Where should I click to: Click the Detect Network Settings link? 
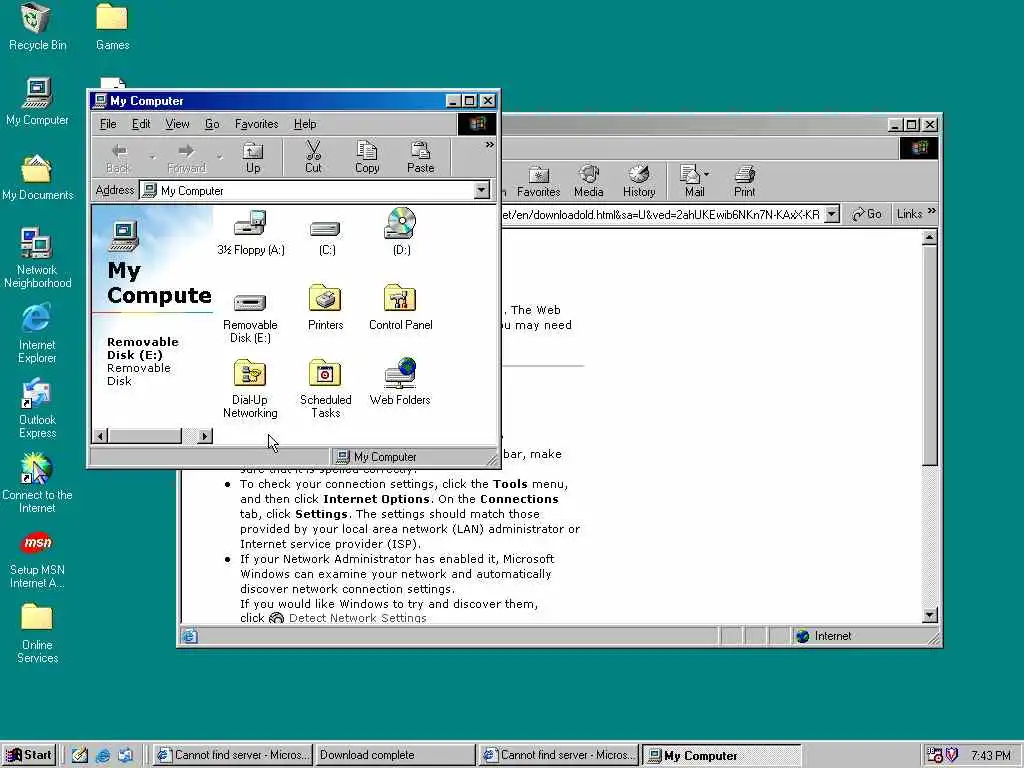357,618
